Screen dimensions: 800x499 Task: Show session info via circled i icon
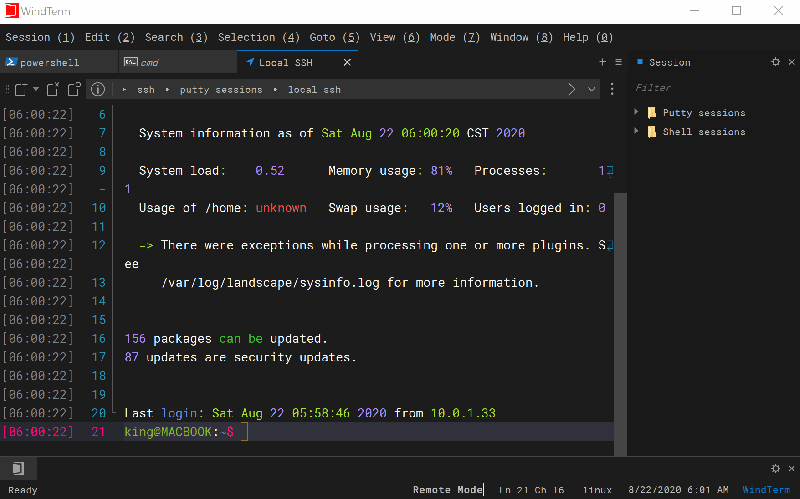tap(97, 90)
